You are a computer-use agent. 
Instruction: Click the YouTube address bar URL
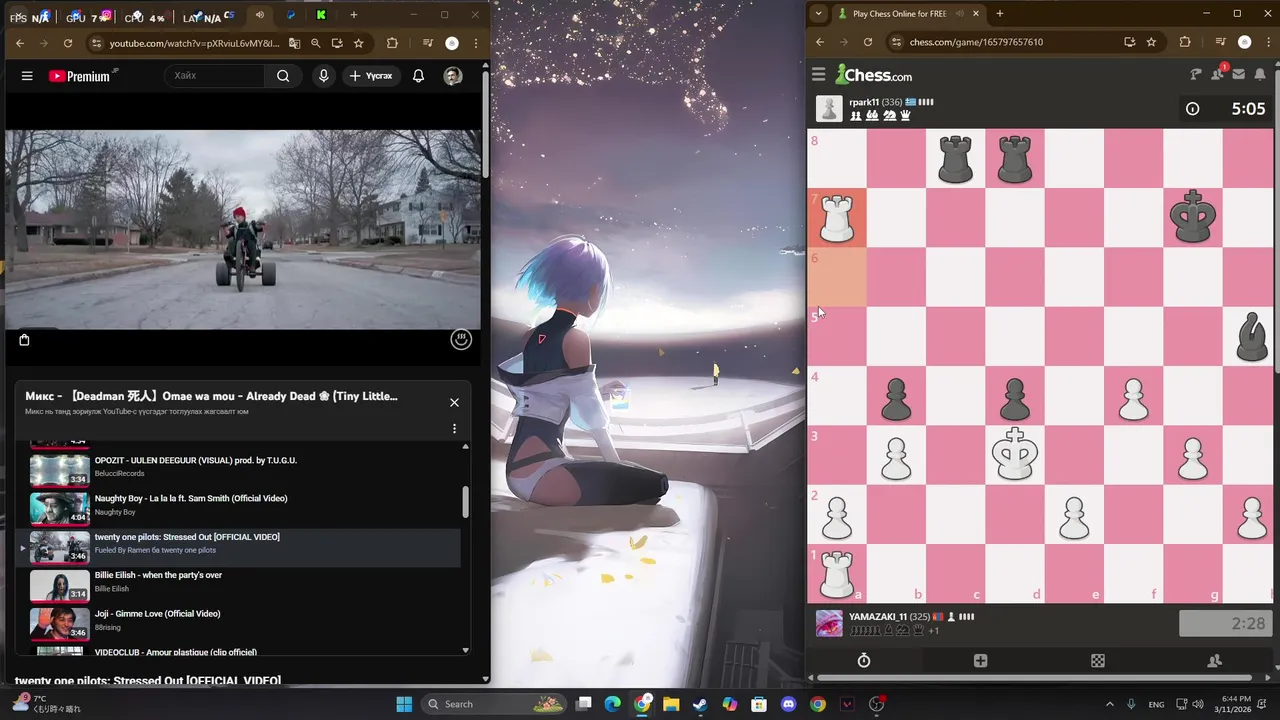[x=194, y=43]
